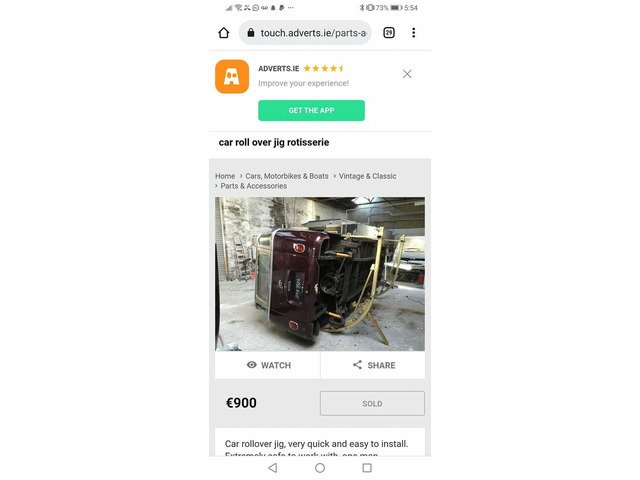This screenshot has width=640, height=480.
Task: Open Vintage & Classic breadcrumb category
Action: point(367,176)
